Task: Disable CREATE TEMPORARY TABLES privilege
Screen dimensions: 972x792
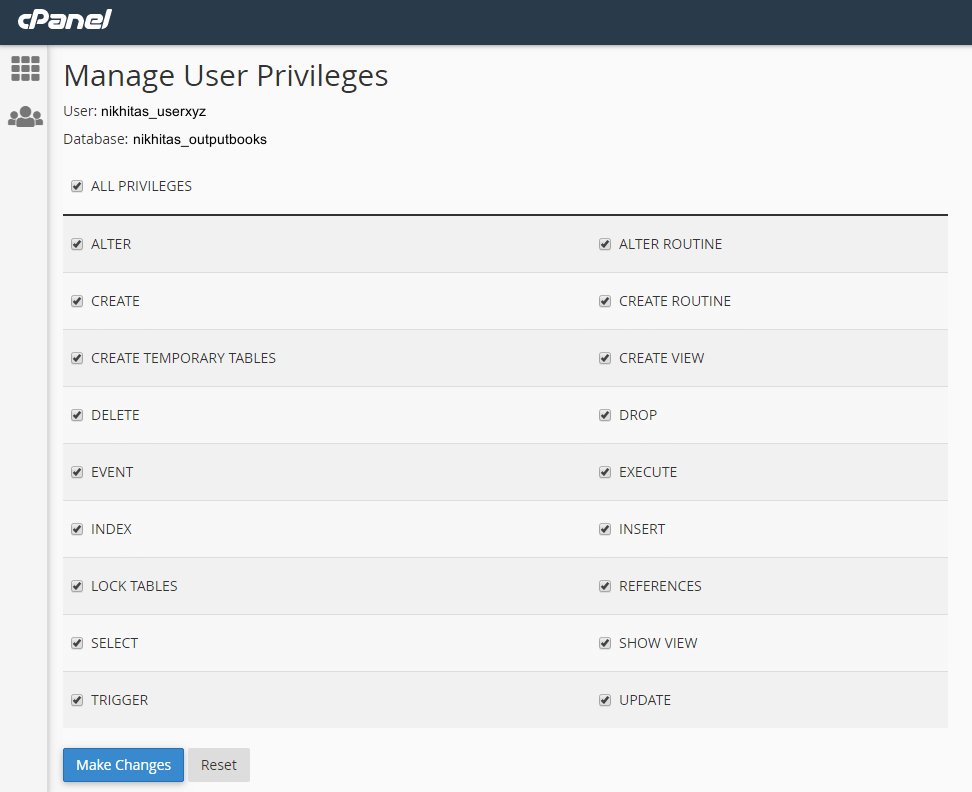Action: pos(77,358)
